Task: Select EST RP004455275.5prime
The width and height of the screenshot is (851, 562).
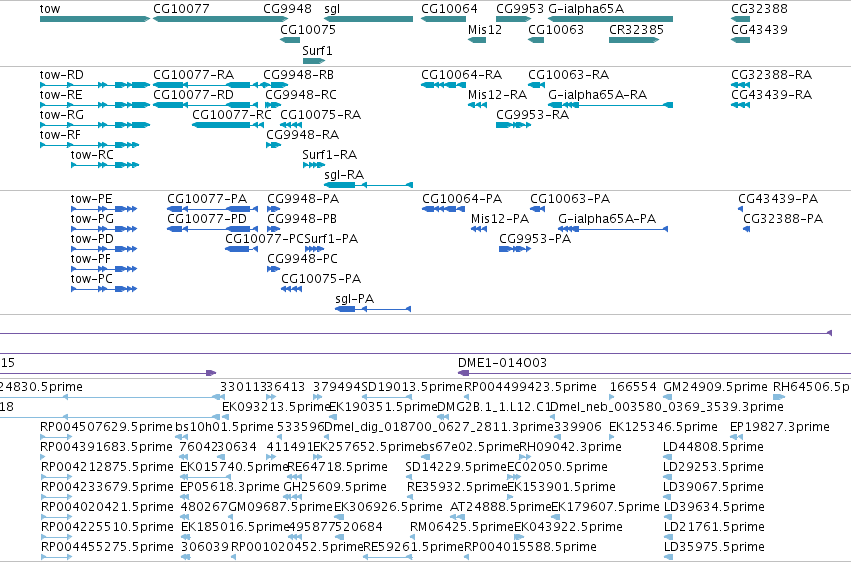Action: (x=56, y=557)
